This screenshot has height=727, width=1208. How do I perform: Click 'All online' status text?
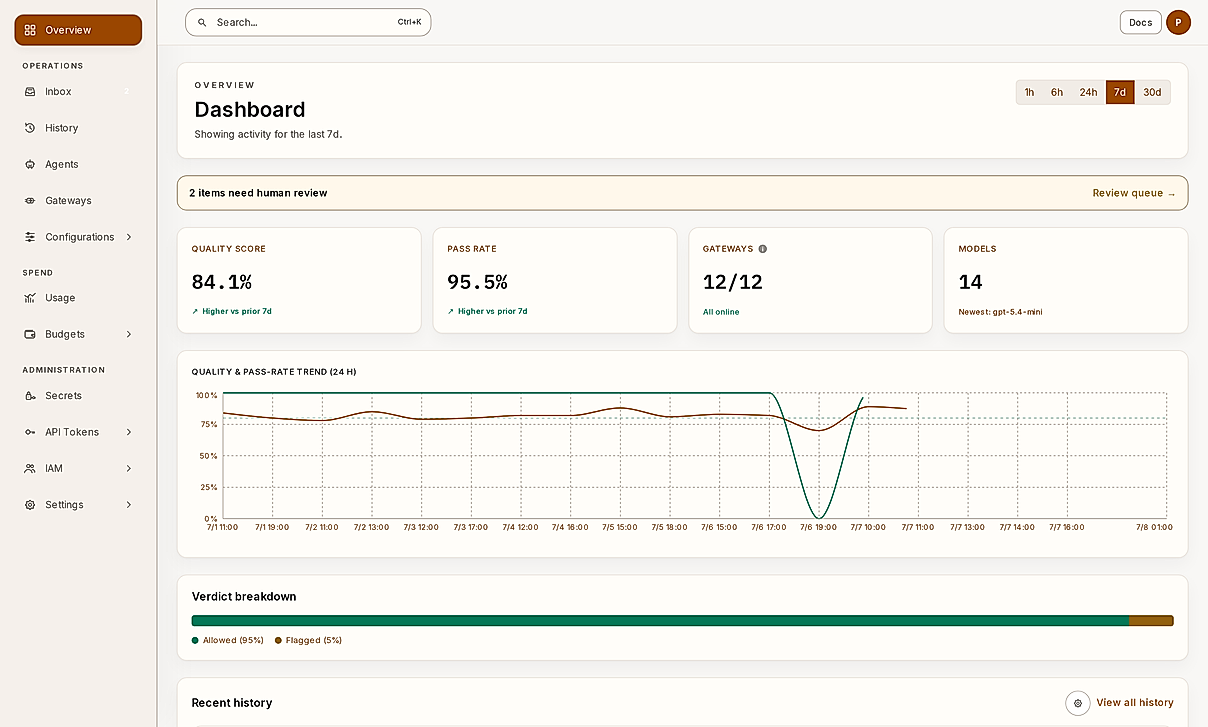pyautogui.click(x=721, y=312)
